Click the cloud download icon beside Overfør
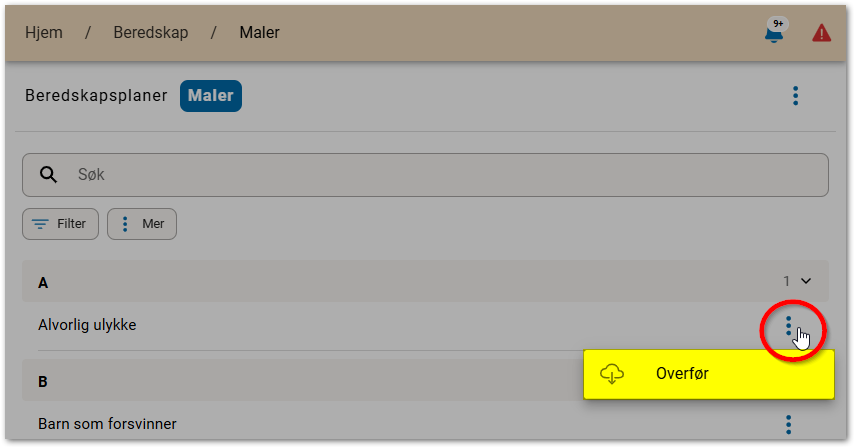This screenshot has width=855, height=448. coord(612,374)
